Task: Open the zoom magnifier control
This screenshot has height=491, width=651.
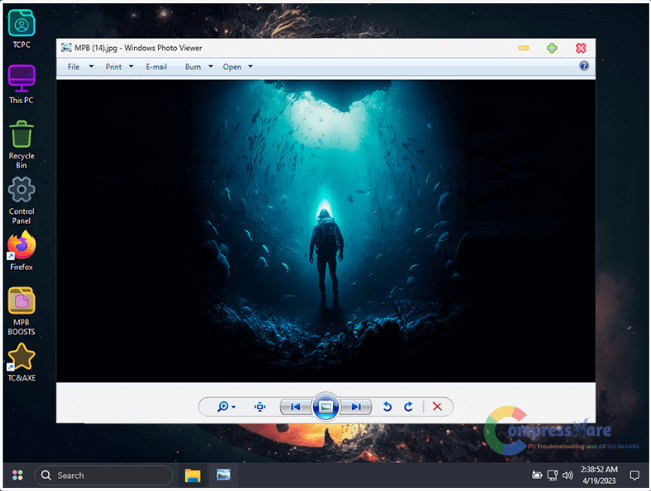Action: pyautogui.click(x=223, y=406)
